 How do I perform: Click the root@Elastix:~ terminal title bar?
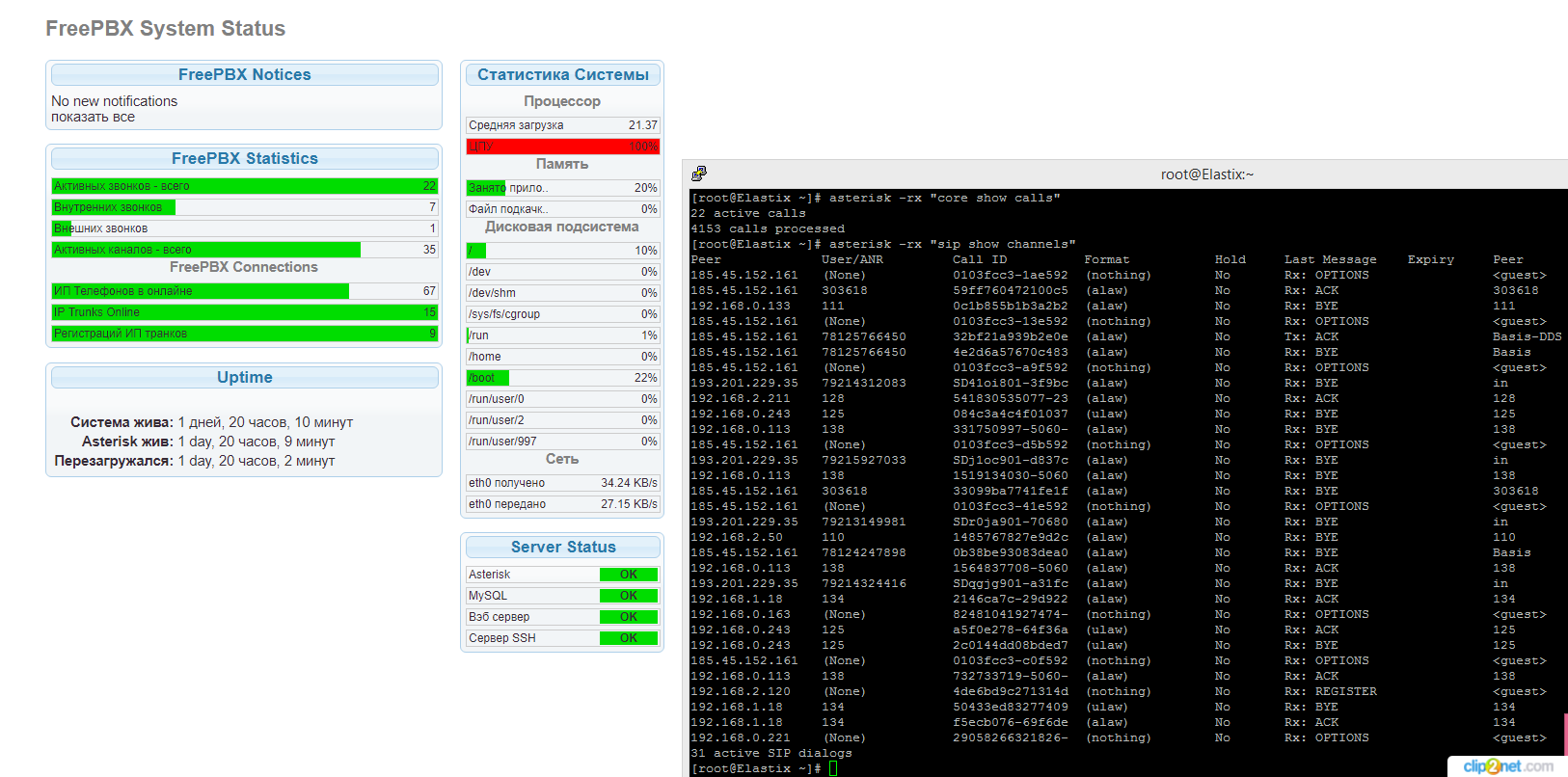pyautogui.click(x=1206, y=174)
